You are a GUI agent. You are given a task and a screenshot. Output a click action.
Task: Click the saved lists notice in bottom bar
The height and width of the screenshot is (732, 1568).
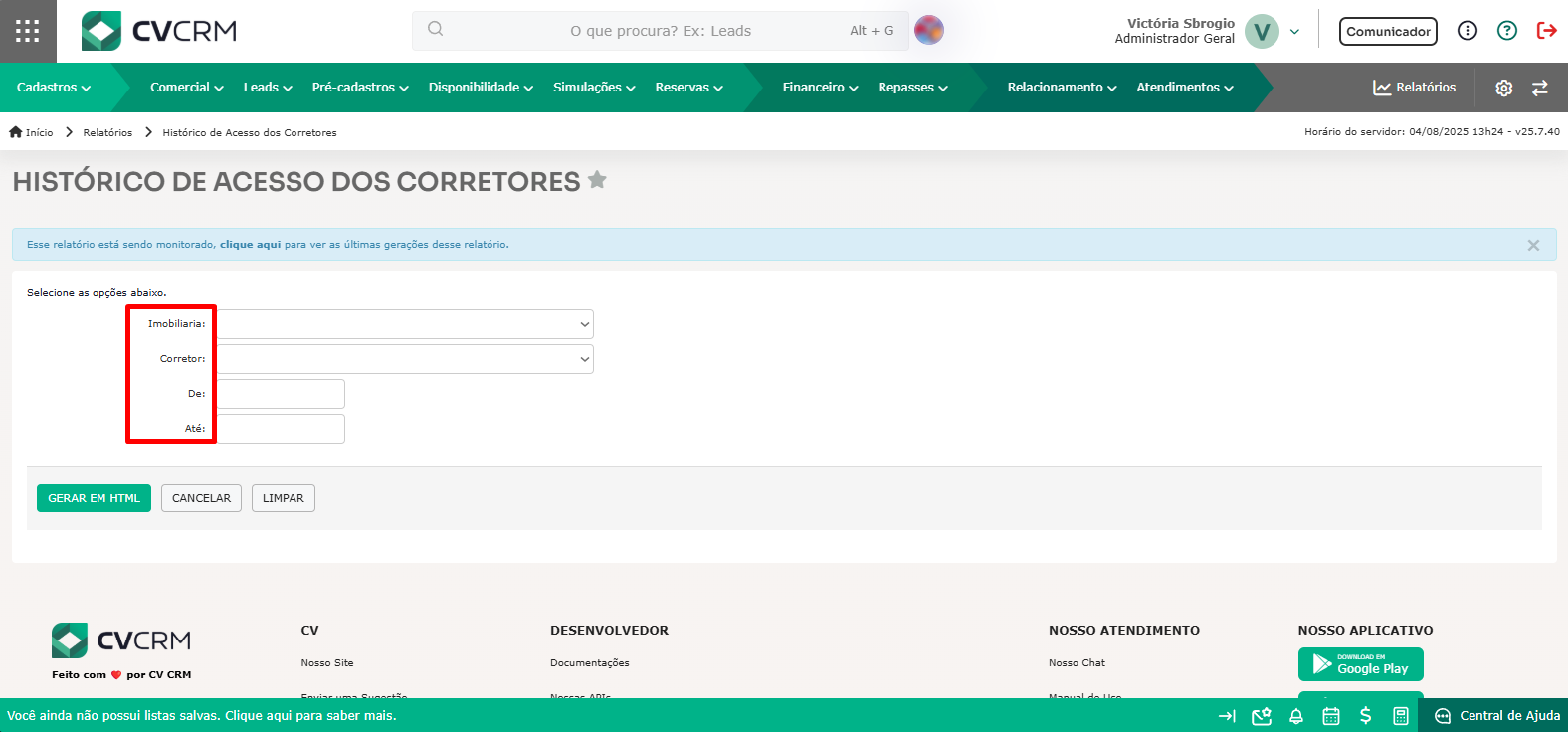(x=202, y=716)
